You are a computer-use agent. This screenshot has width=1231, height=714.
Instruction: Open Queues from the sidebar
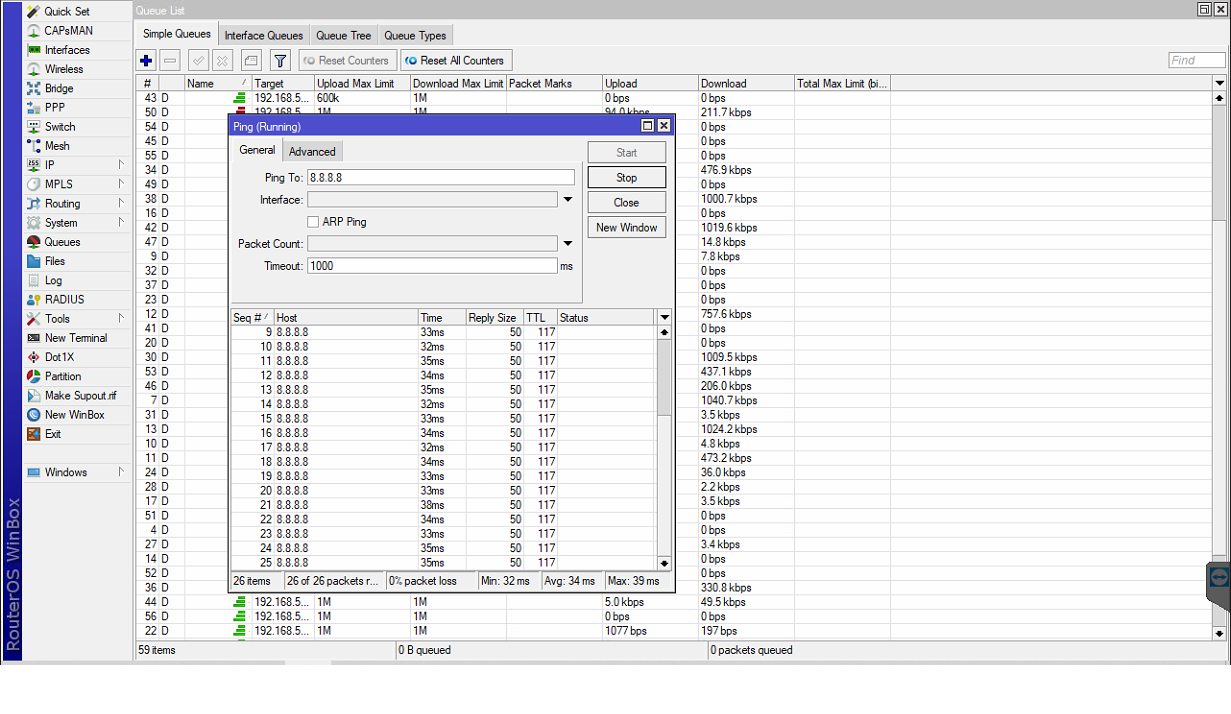coord(62,242)
